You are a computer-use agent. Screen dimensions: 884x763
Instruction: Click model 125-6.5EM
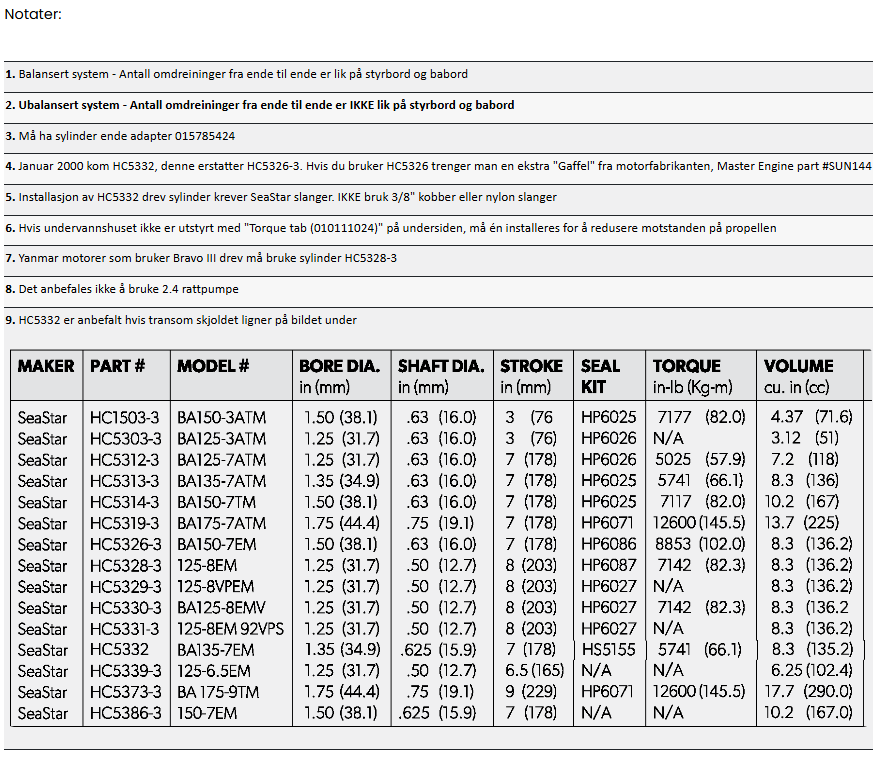(x=214, y=672)
